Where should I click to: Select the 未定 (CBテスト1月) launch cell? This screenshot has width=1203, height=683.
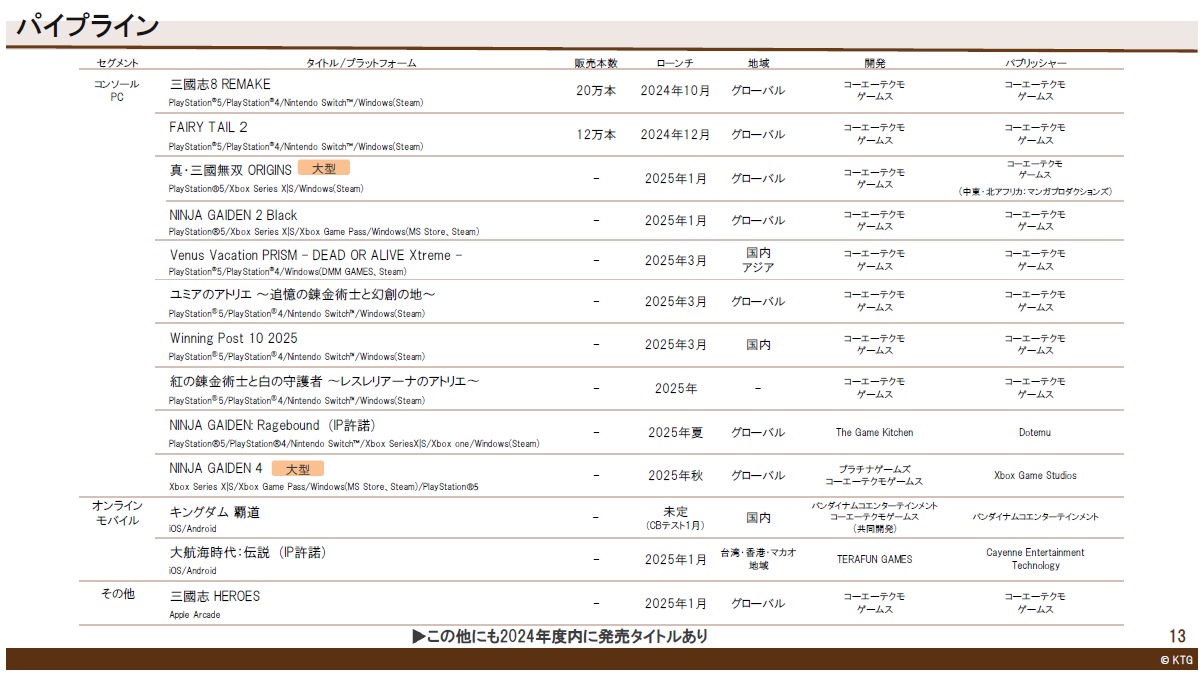click(x=675, y=517)
